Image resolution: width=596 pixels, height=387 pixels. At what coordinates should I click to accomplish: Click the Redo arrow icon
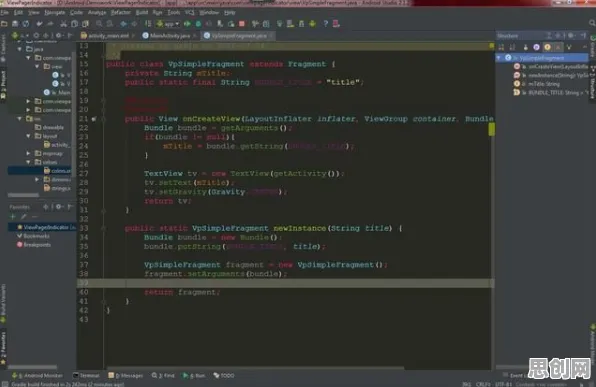(50, 24)
